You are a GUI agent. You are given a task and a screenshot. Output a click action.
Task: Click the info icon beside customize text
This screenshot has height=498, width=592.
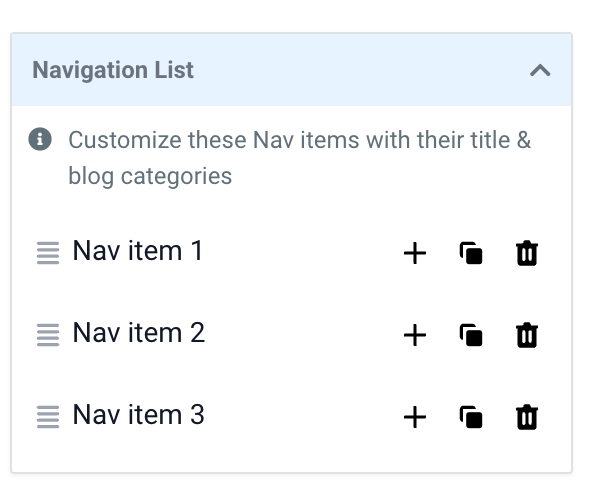tap(40, 139)
